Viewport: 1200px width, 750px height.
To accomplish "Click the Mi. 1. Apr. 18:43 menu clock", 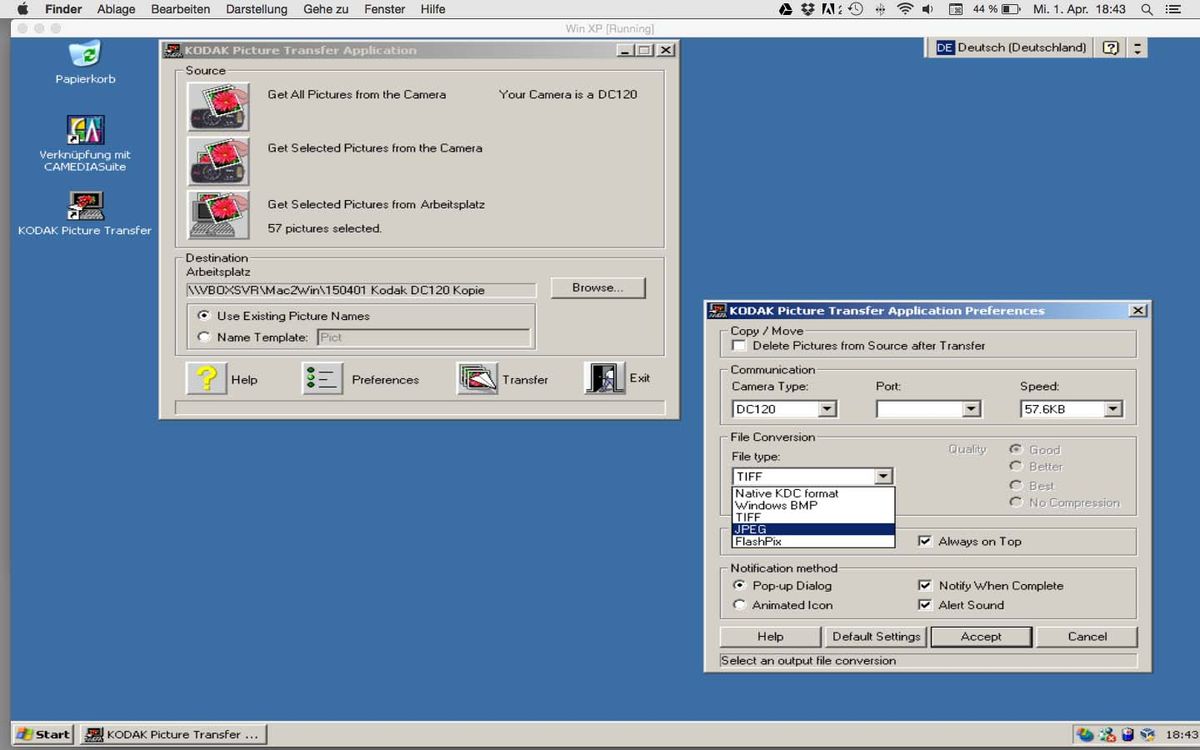I will [x=1079, y=9].
